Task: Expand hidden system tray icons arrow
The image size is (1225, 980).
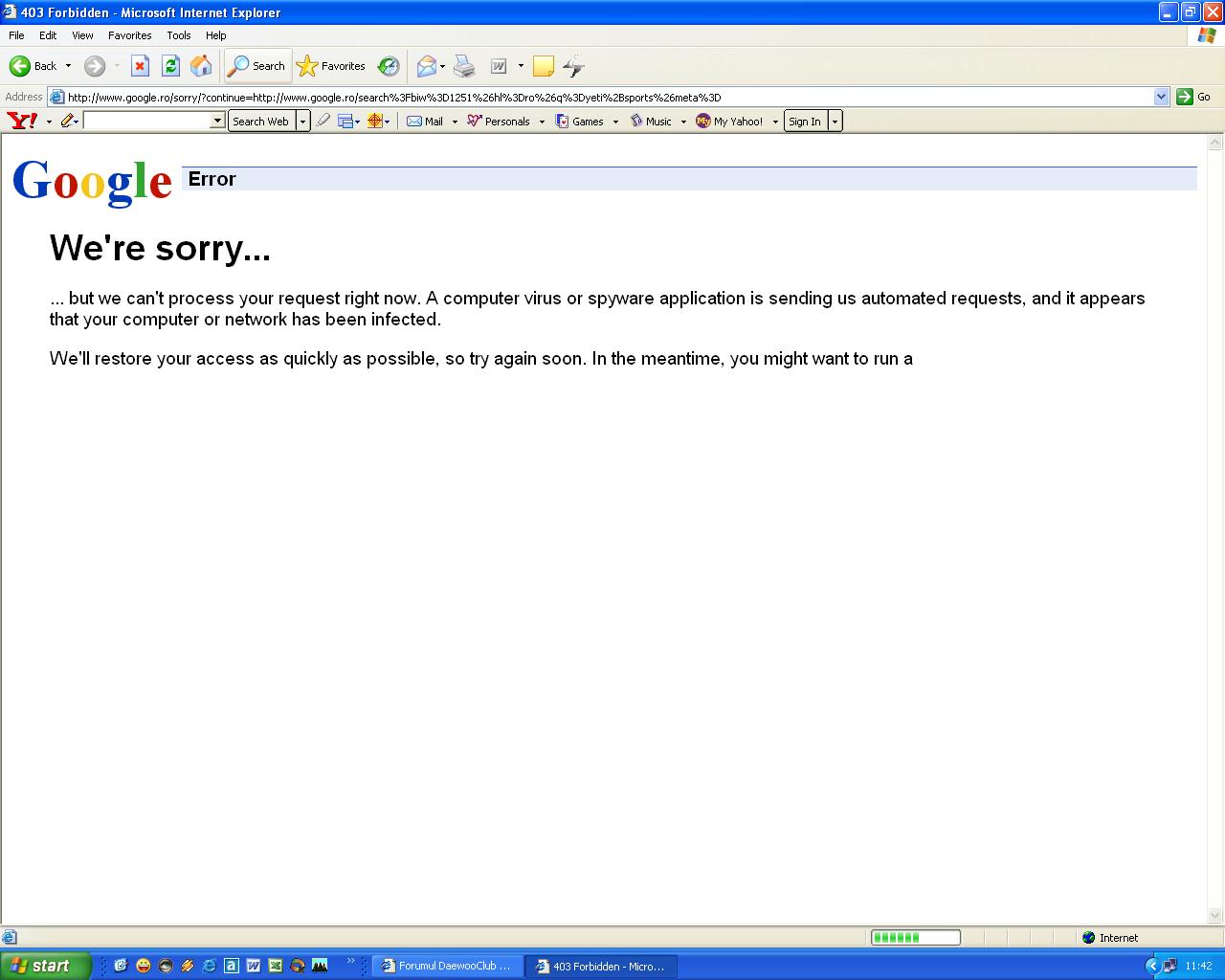Action: (x=1152, y=966)
